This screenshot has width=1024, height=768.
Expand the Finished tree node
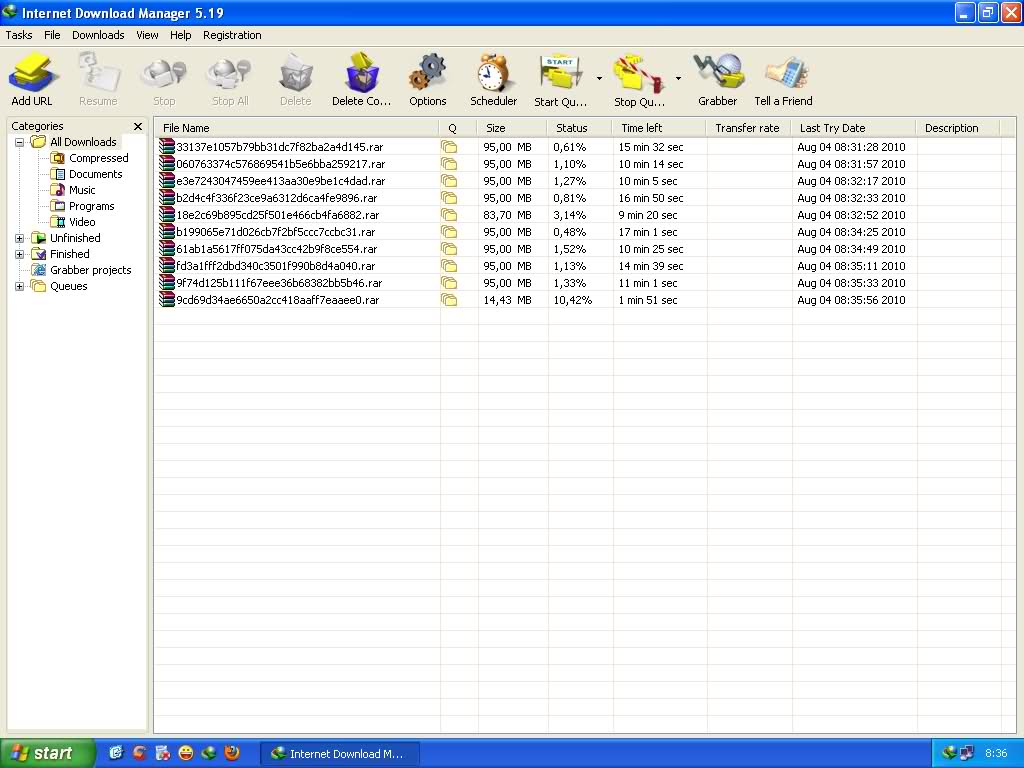(20, 254)
